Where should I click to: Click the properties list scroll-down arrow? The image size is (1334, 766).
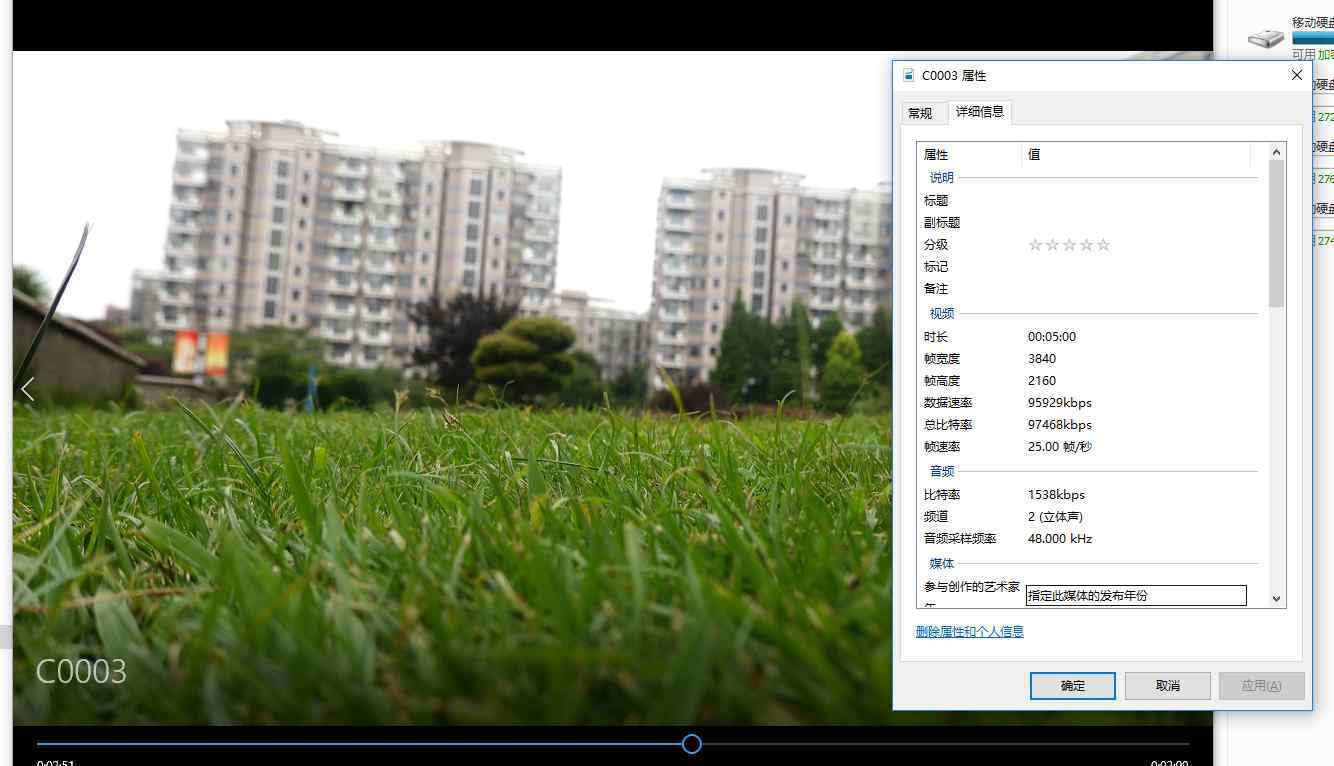click(1276, 598)
